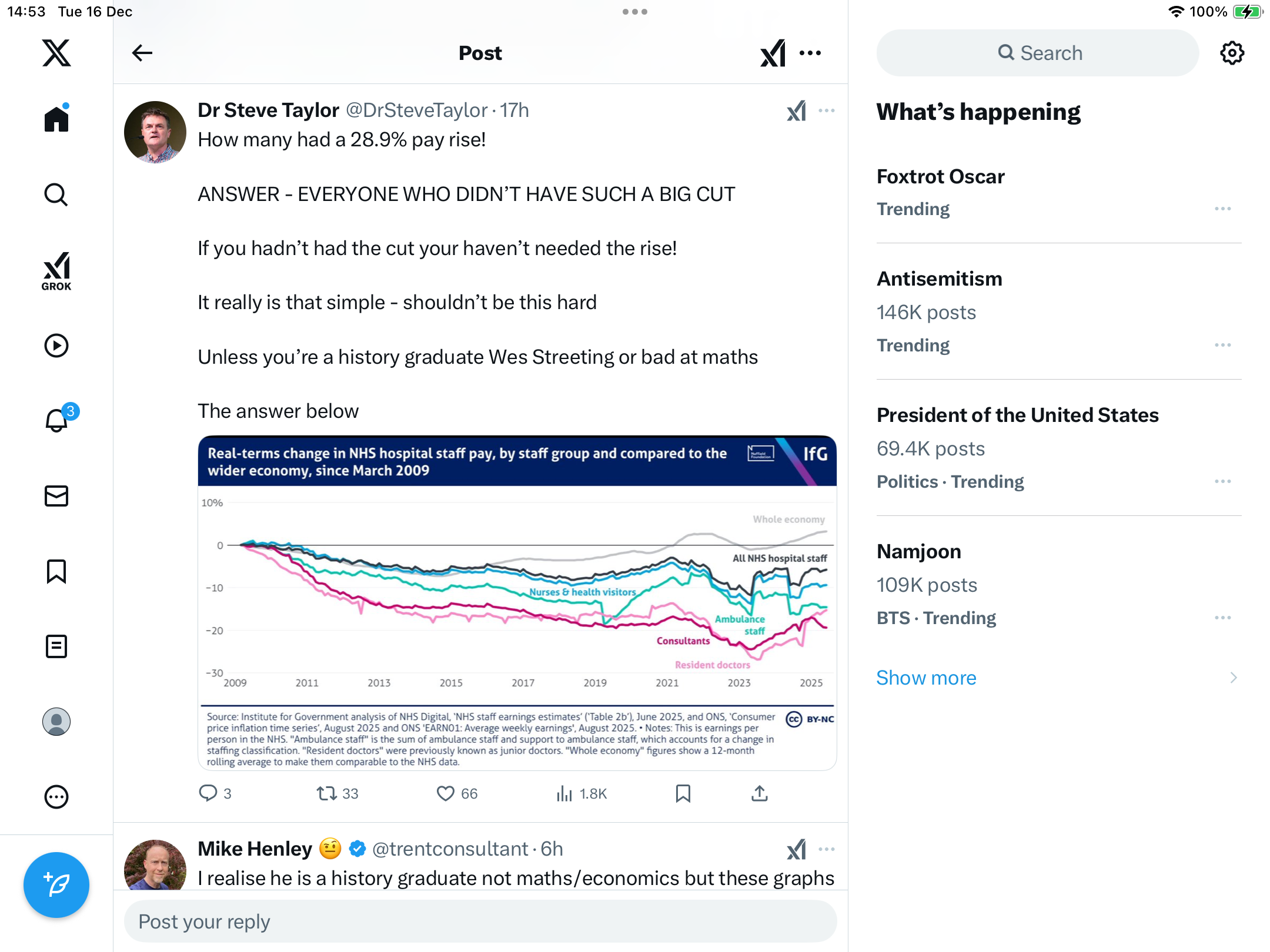The image size is (1270, 952).
Task: Share Dr Steve Taylor's post
Action: [759, 793]
